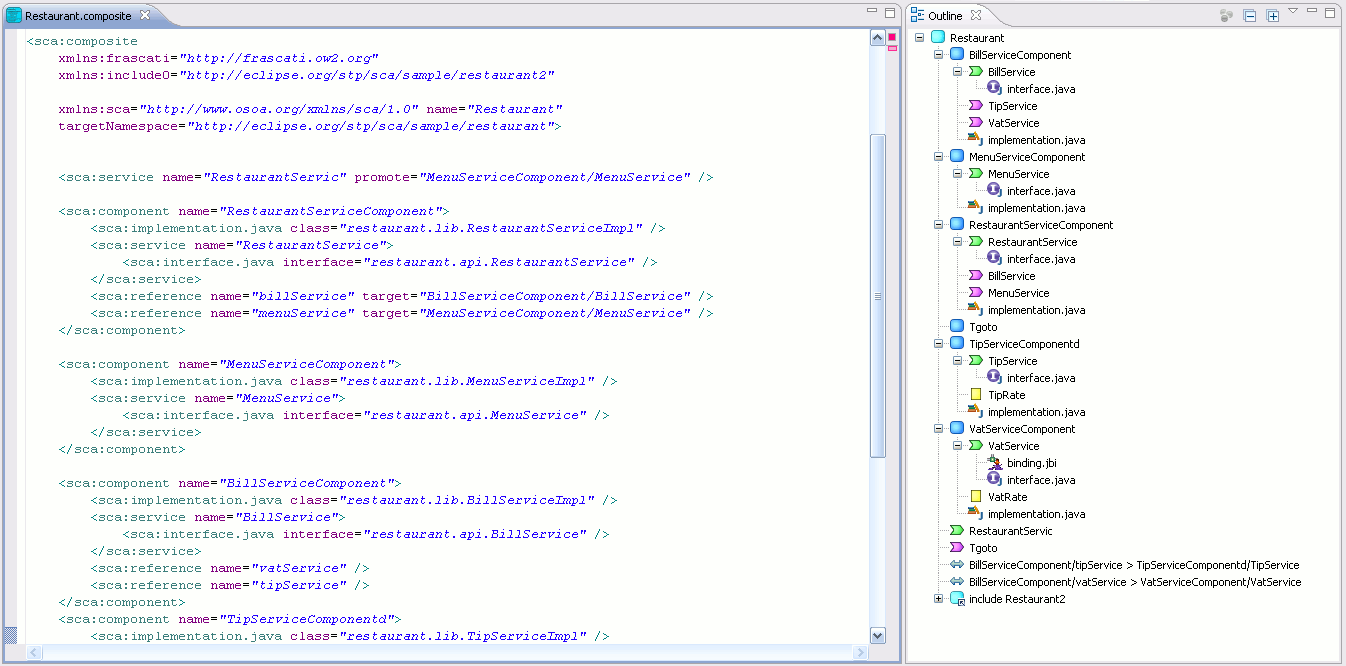Click the MenuServiceComponent component icon
Image resolution: width=1346 pixels, height=666 pixels.
(x=957, y=157)
